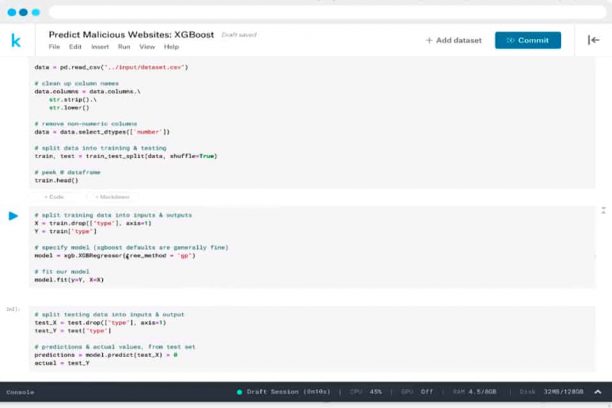Click the notebook title Predict Malicious Websites
Viewport: 612px width, 408px height.
point(131,34)
